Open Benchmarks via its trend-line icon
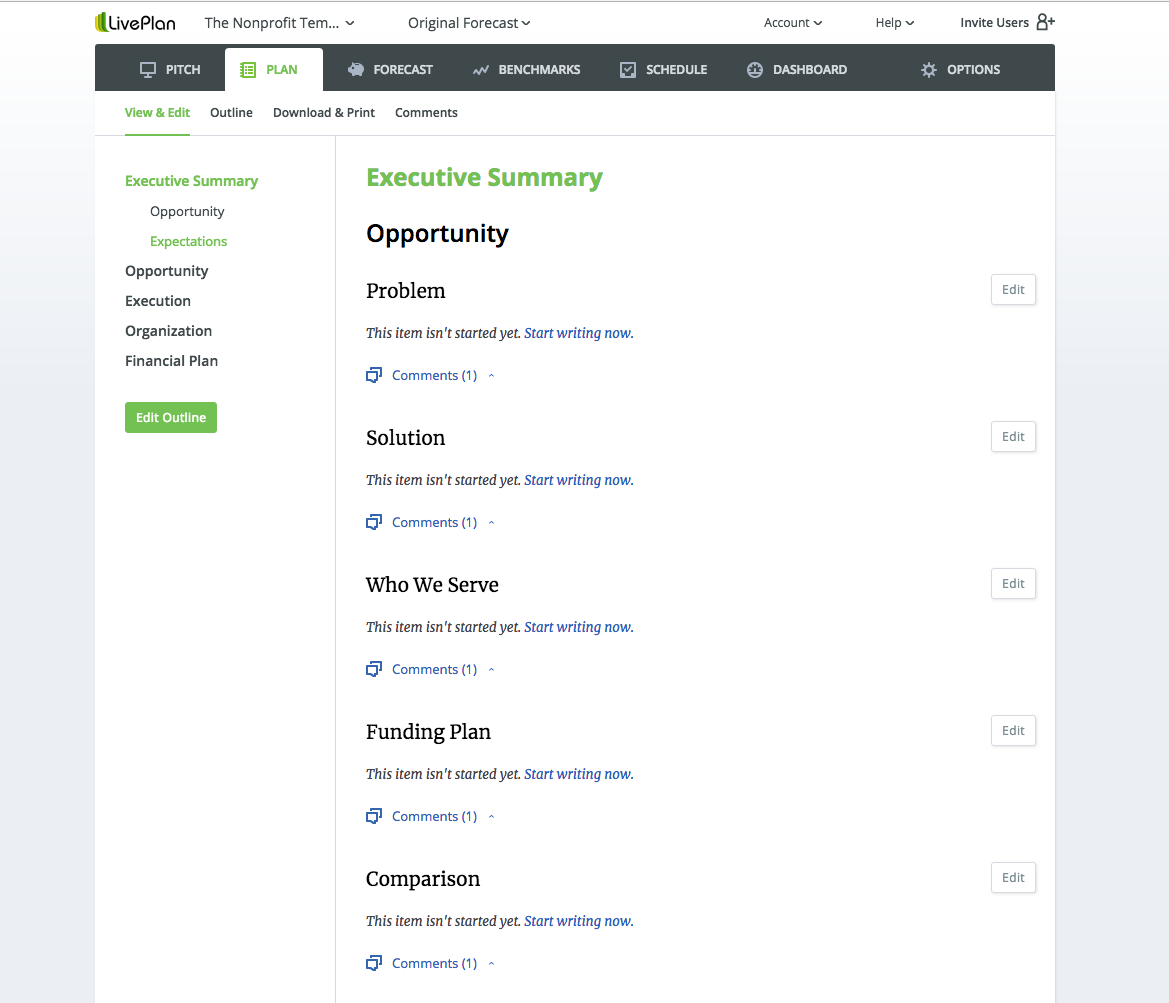This screenshot has width=1169, height=1003. coord(481,69)
